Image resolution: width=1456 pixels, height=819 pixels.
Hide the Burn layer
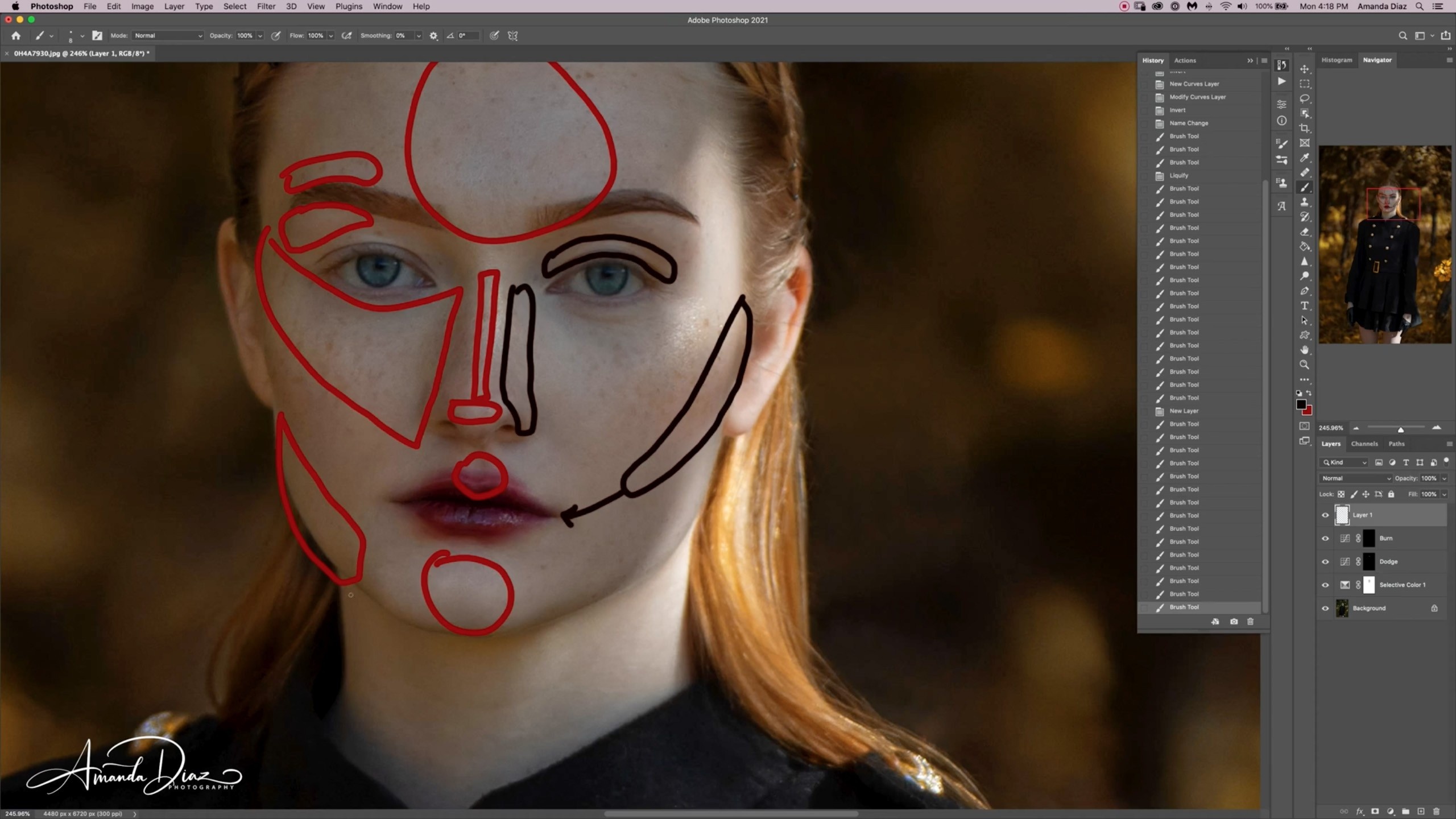tap(1325, 538)
